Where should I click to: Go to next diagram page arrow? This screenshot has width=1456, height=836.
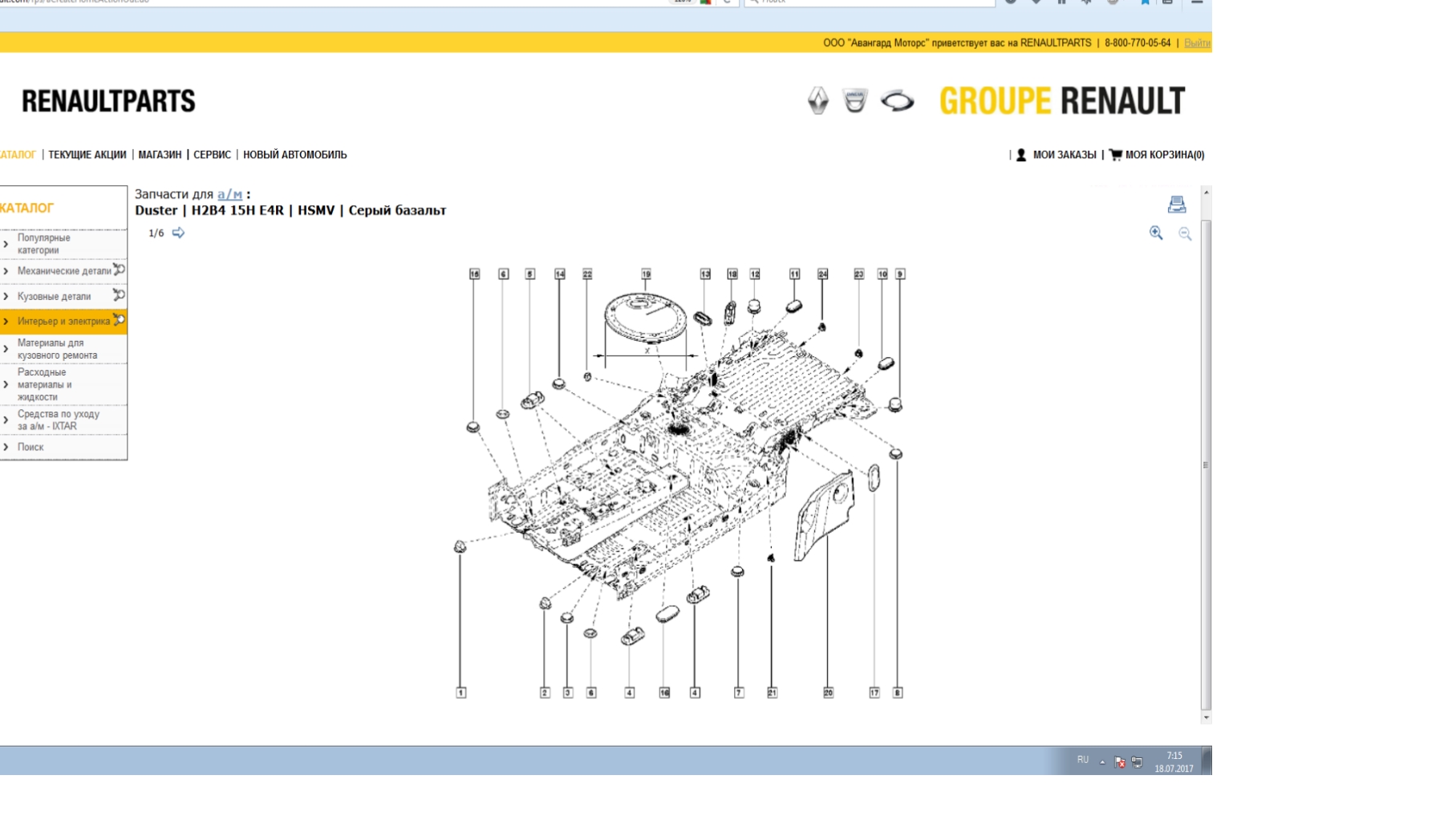178,233
